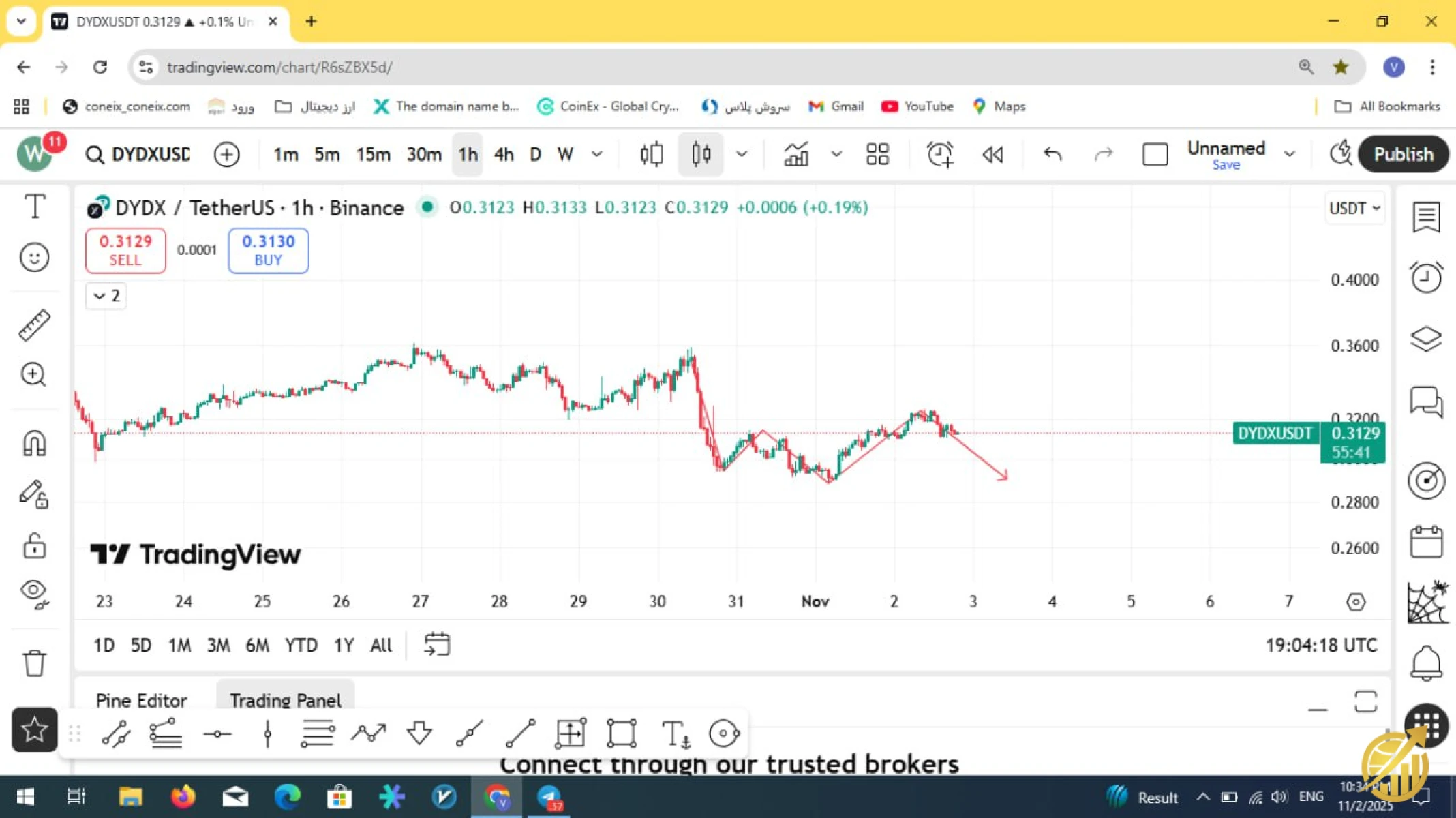Open the watchlist panel icon on right sidebar
1456x818 pixels.
point(1426,217)
